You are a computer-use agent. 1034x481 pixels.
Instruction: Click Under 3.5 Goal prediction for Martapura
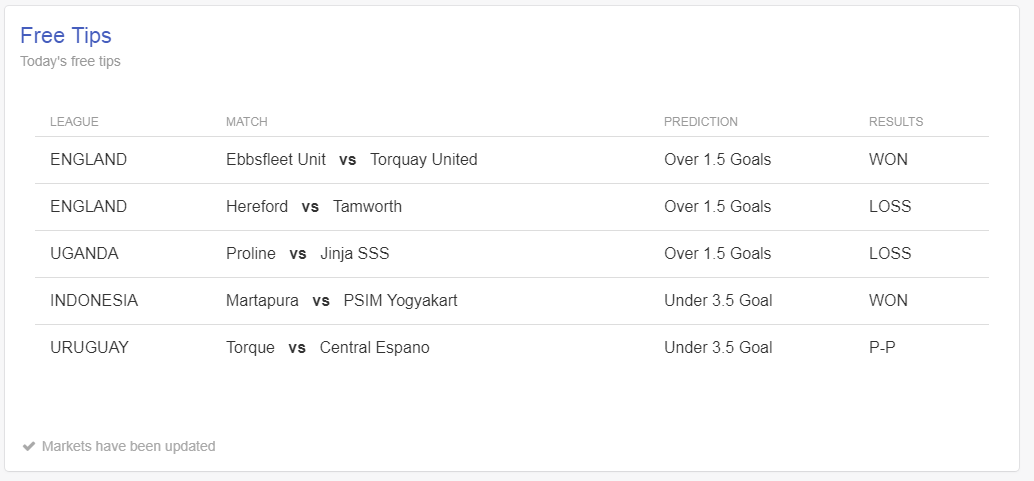(x=718, y=300)
